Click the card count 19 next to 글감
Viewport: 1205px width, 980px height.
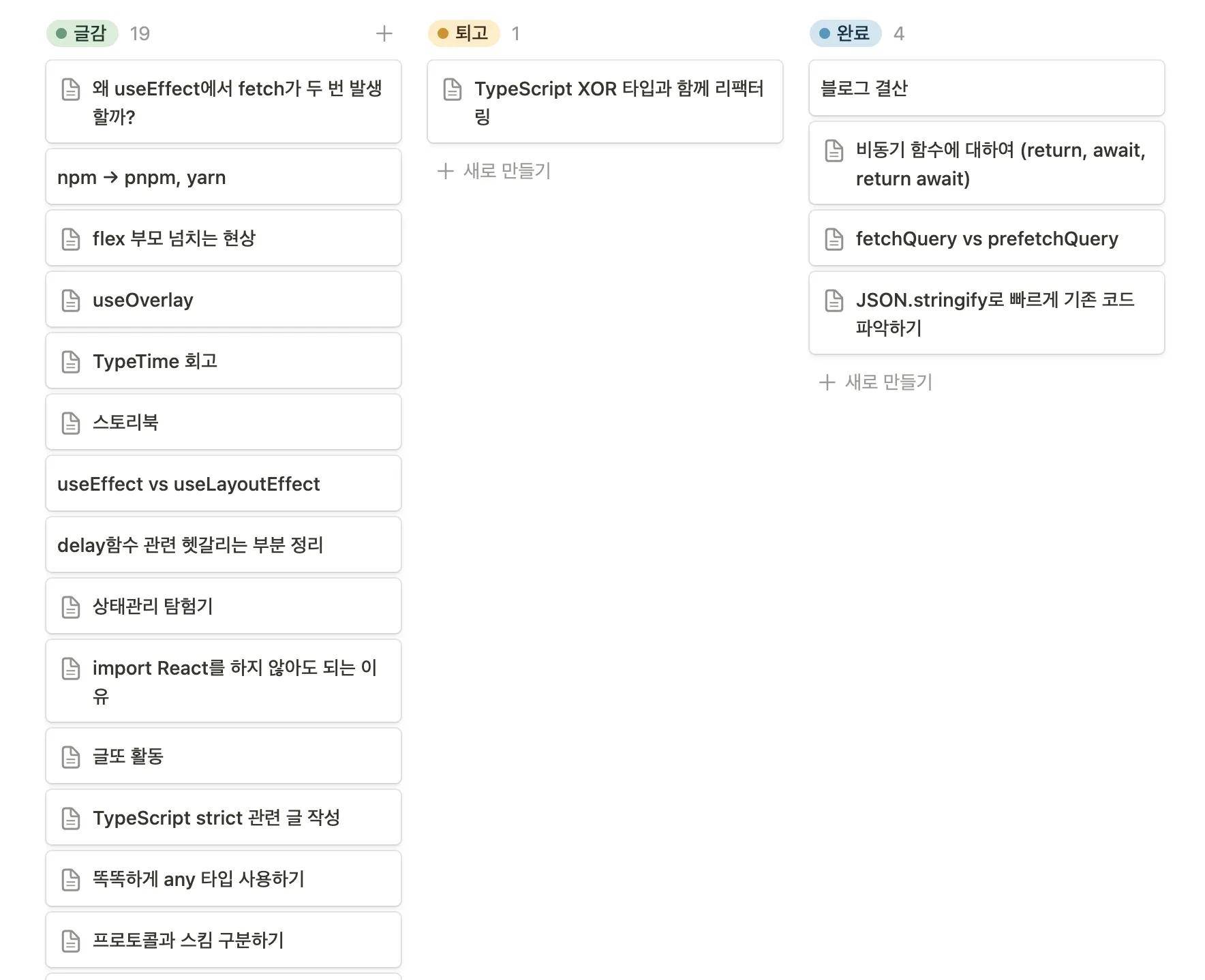(x=140, y=33)
